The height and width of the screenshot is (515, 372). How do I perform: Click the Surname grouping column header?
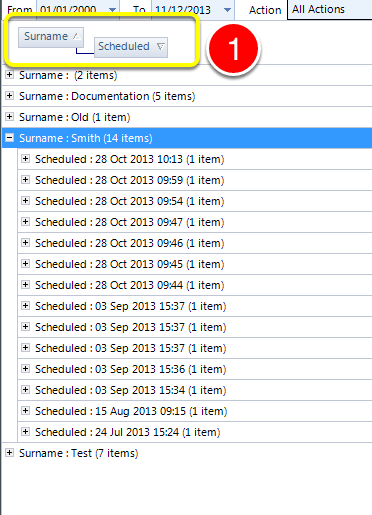pyautogui.click(x=51, y=37)
